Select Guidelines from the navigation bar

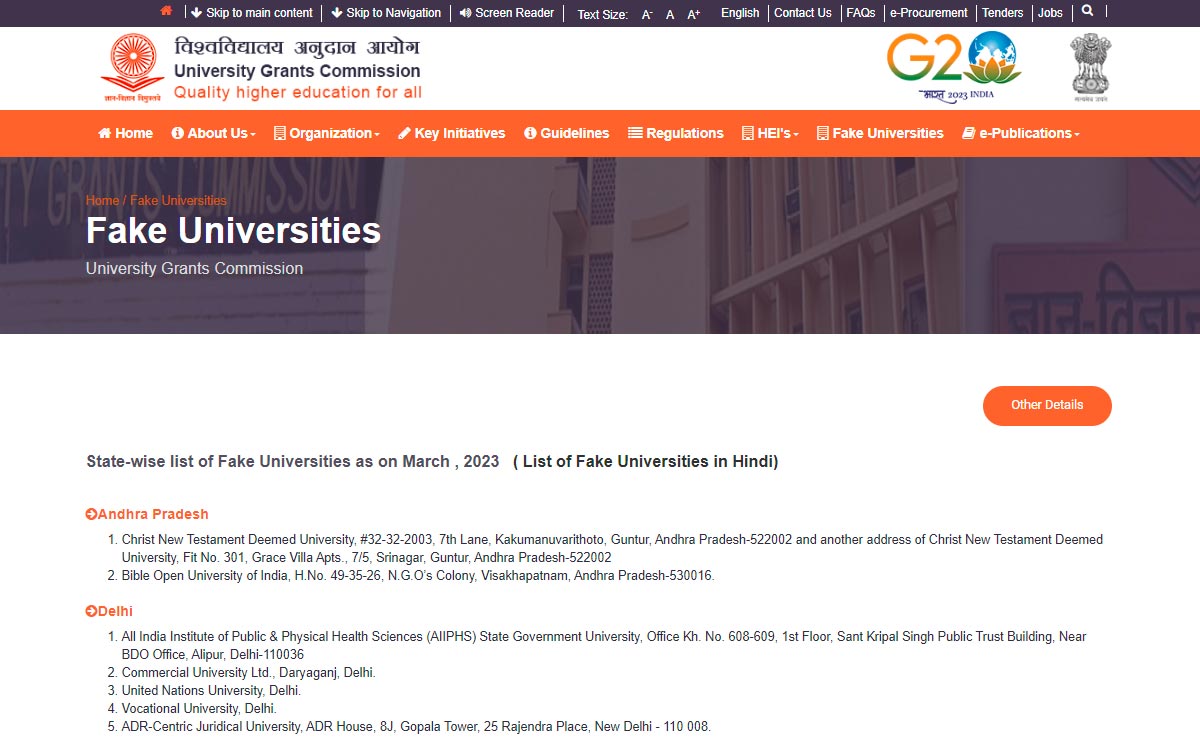[x=566, y=132]
